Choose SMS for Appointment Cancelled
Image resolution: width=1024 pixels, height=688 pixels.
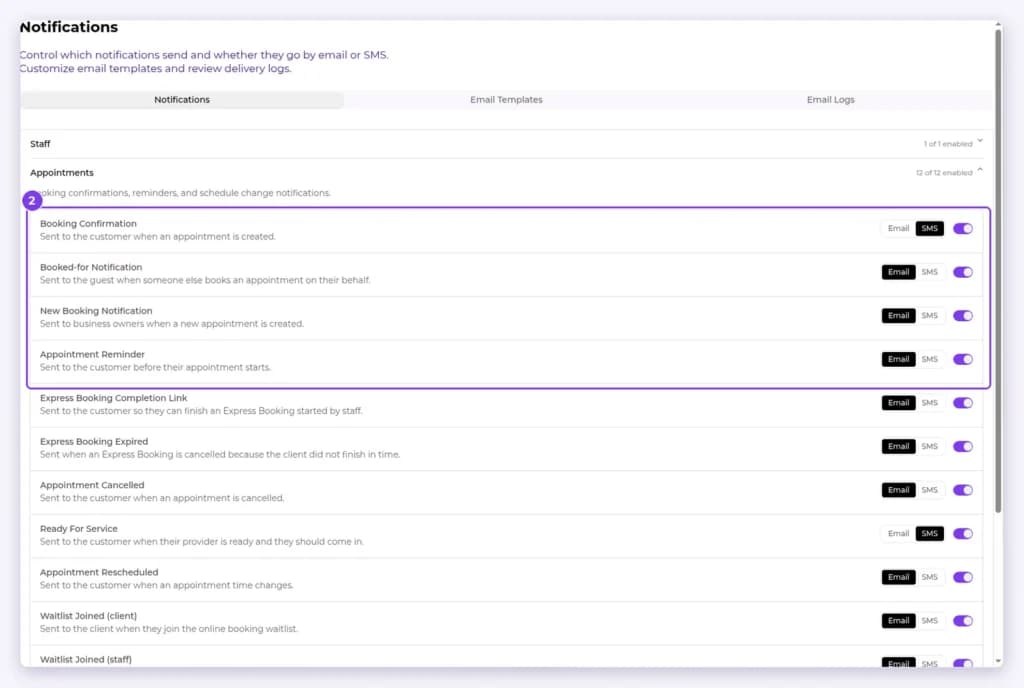pos(929,490)
